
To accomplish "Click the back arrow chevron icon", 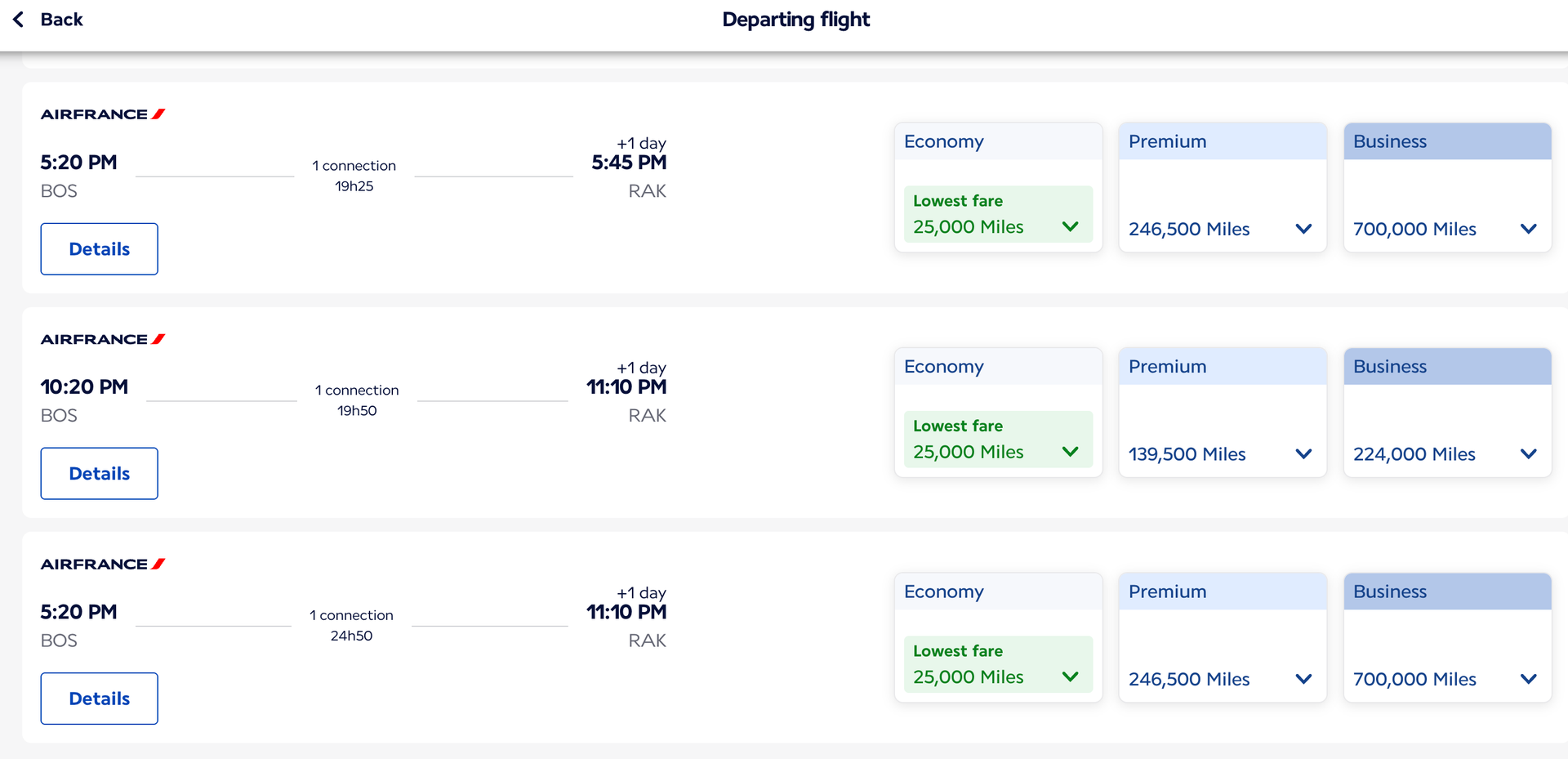I will pos(17,19).
